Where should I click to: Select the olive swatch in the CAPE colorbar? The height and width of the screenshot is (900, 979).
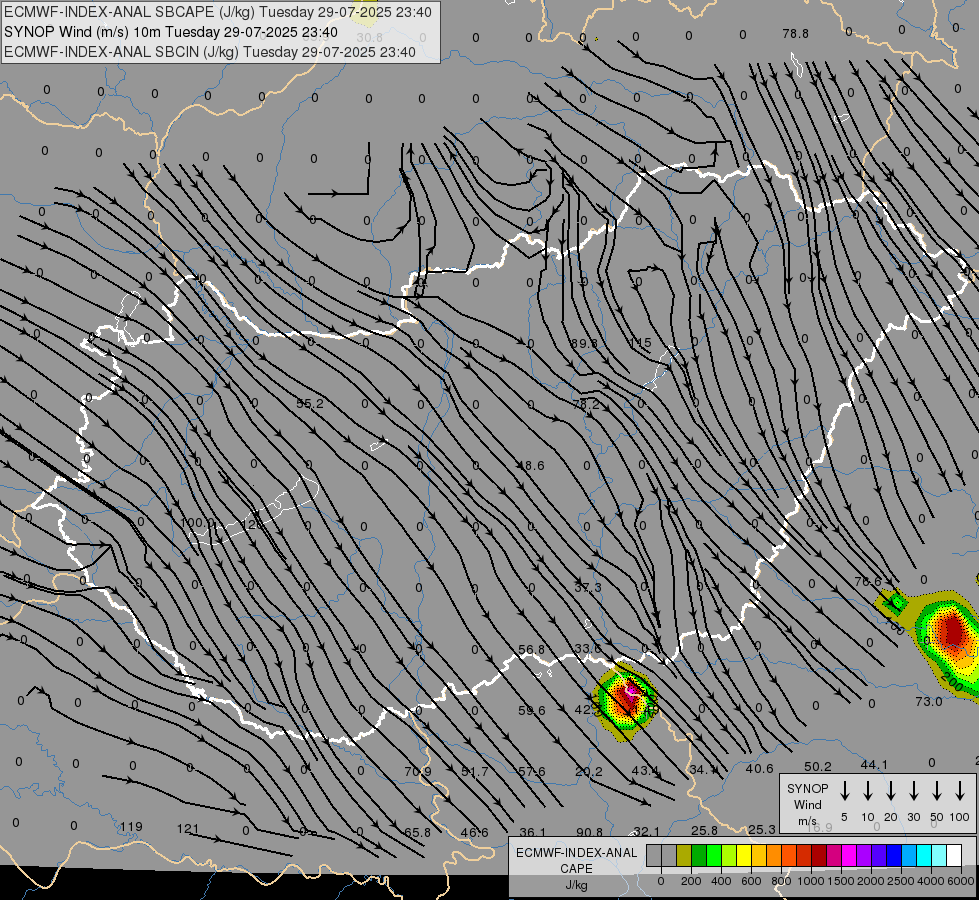pyautogui.click(x=684, y=856)
